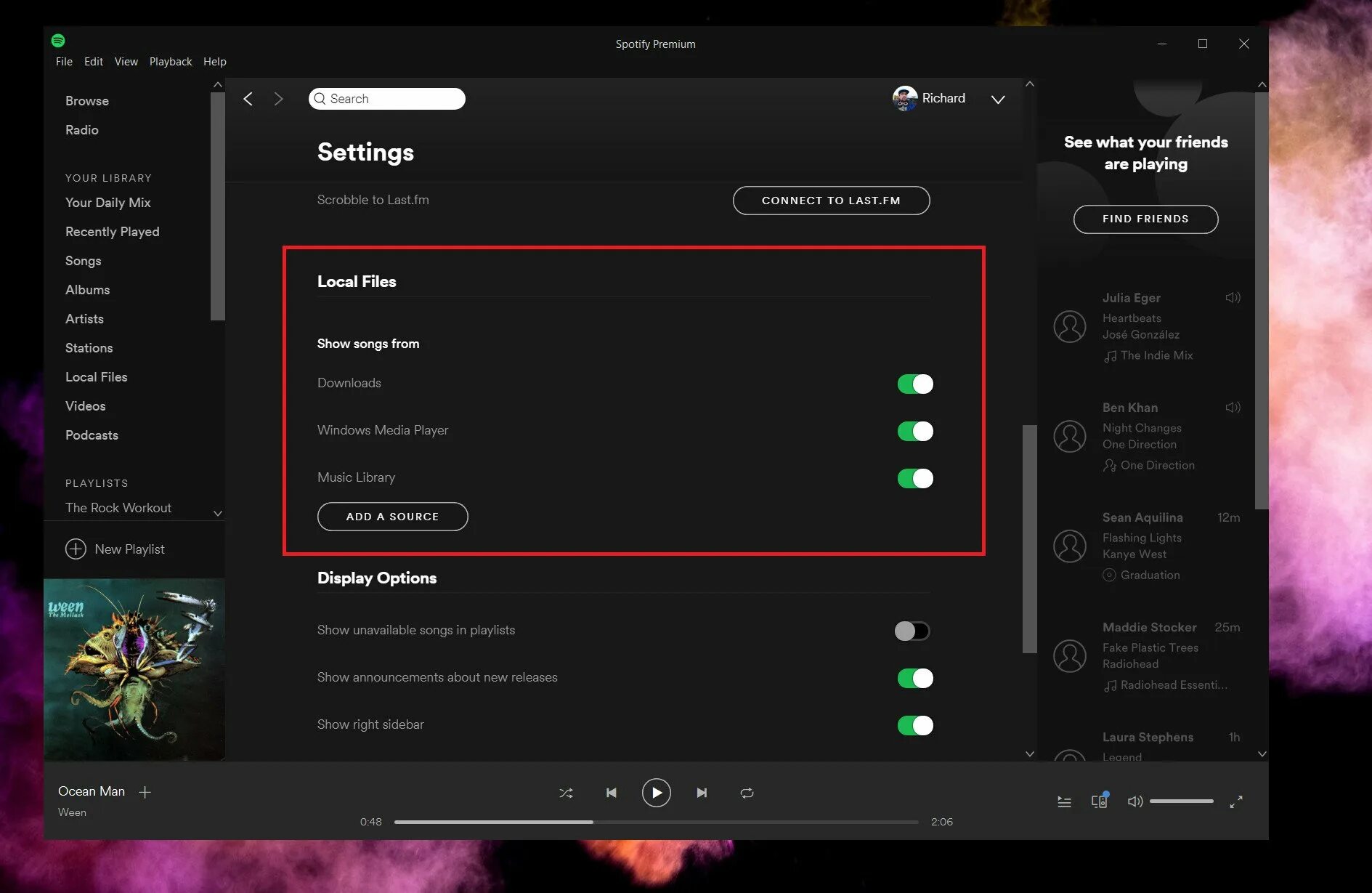Click friend feed scroll up arrow
The width and height of the screenshot is (1372, 893).
click(1262, 85)
